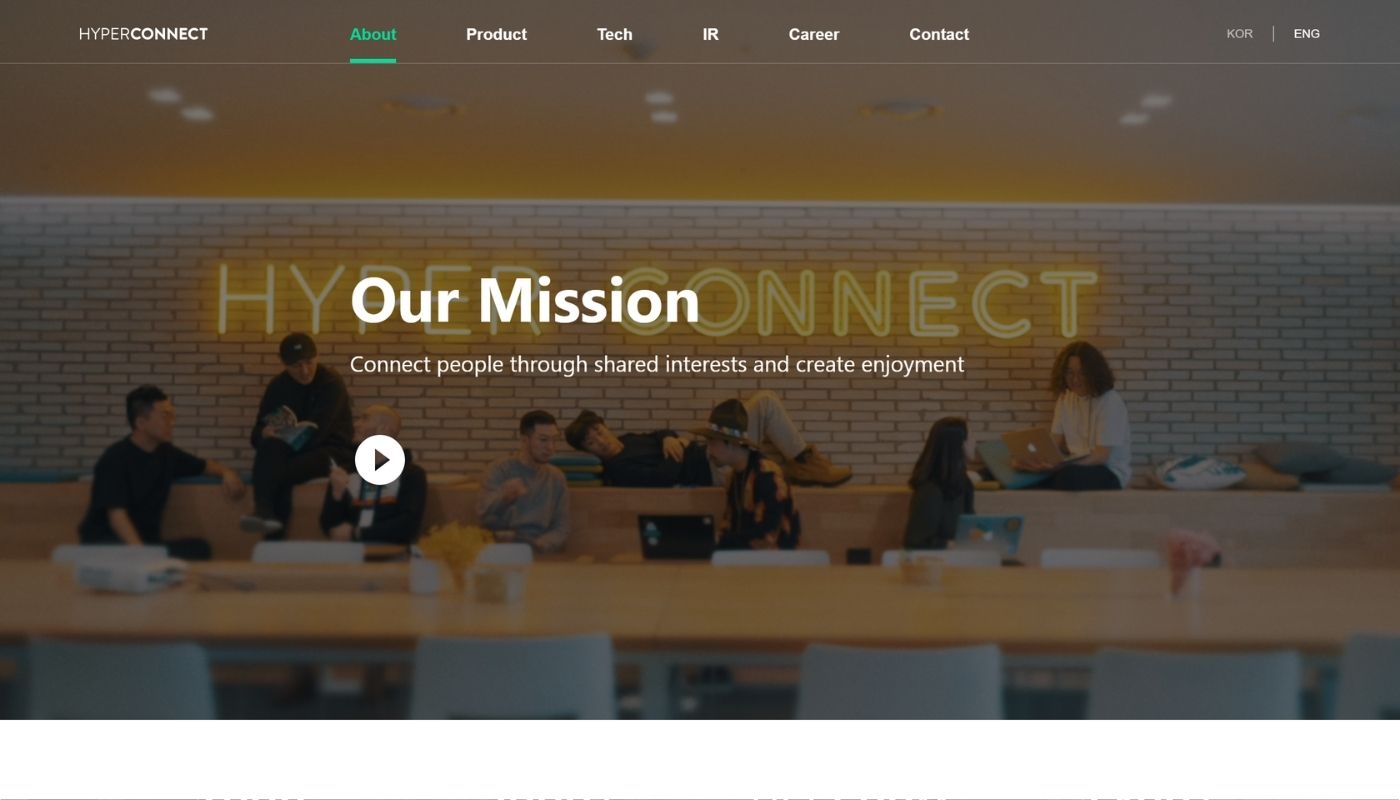Play the Our Mission video

click(x=380, y=460)
